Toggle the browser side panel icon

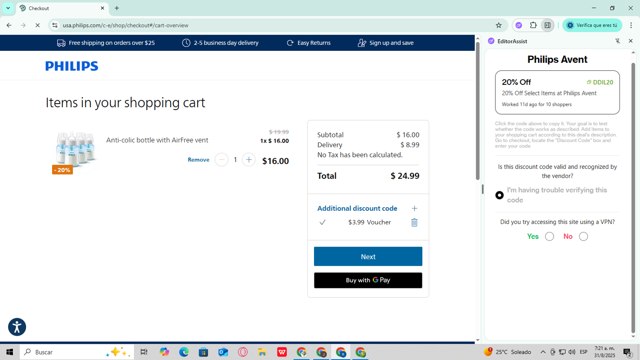[x=547, y=25]
